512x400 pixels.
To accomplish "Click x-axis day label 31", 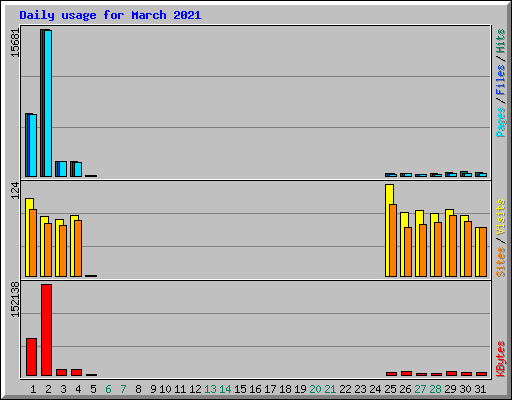I will point(480,389).
